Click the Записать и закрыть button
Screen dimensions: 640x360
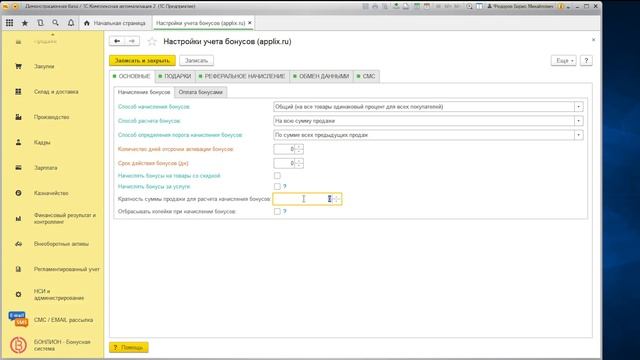142,60
